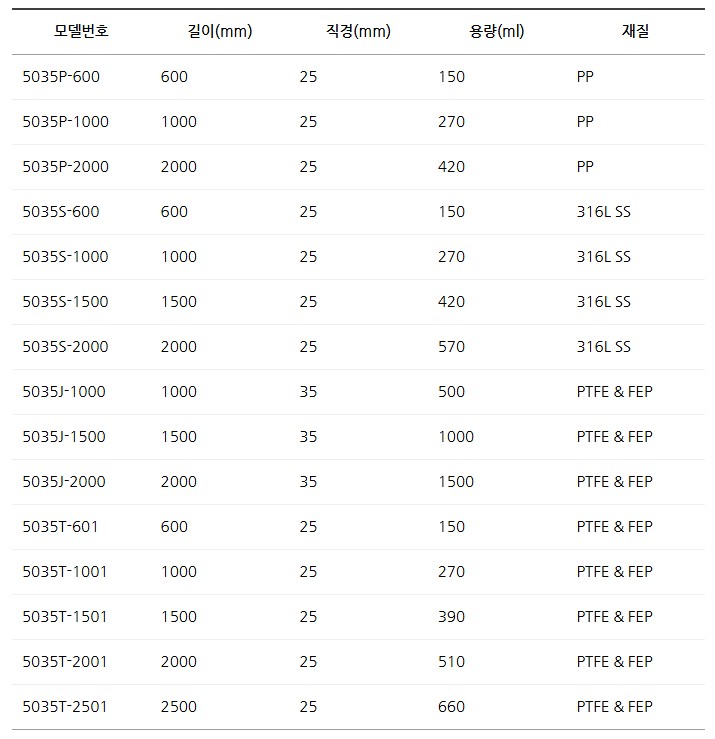Click the 2500 length value
This screenshot has width=715, height=739.
click(179, 707)
